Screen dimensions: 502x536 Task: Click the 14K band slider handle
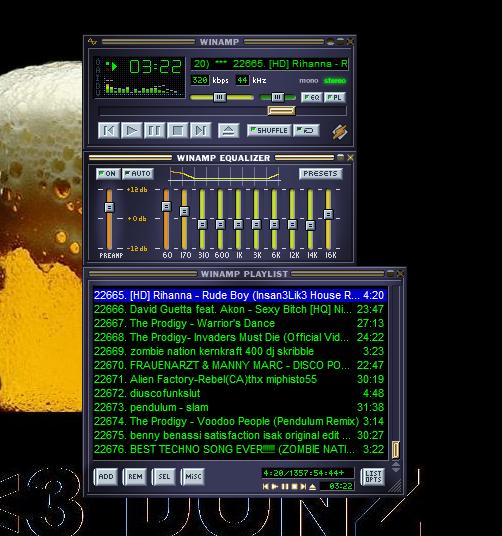point(310,225)
